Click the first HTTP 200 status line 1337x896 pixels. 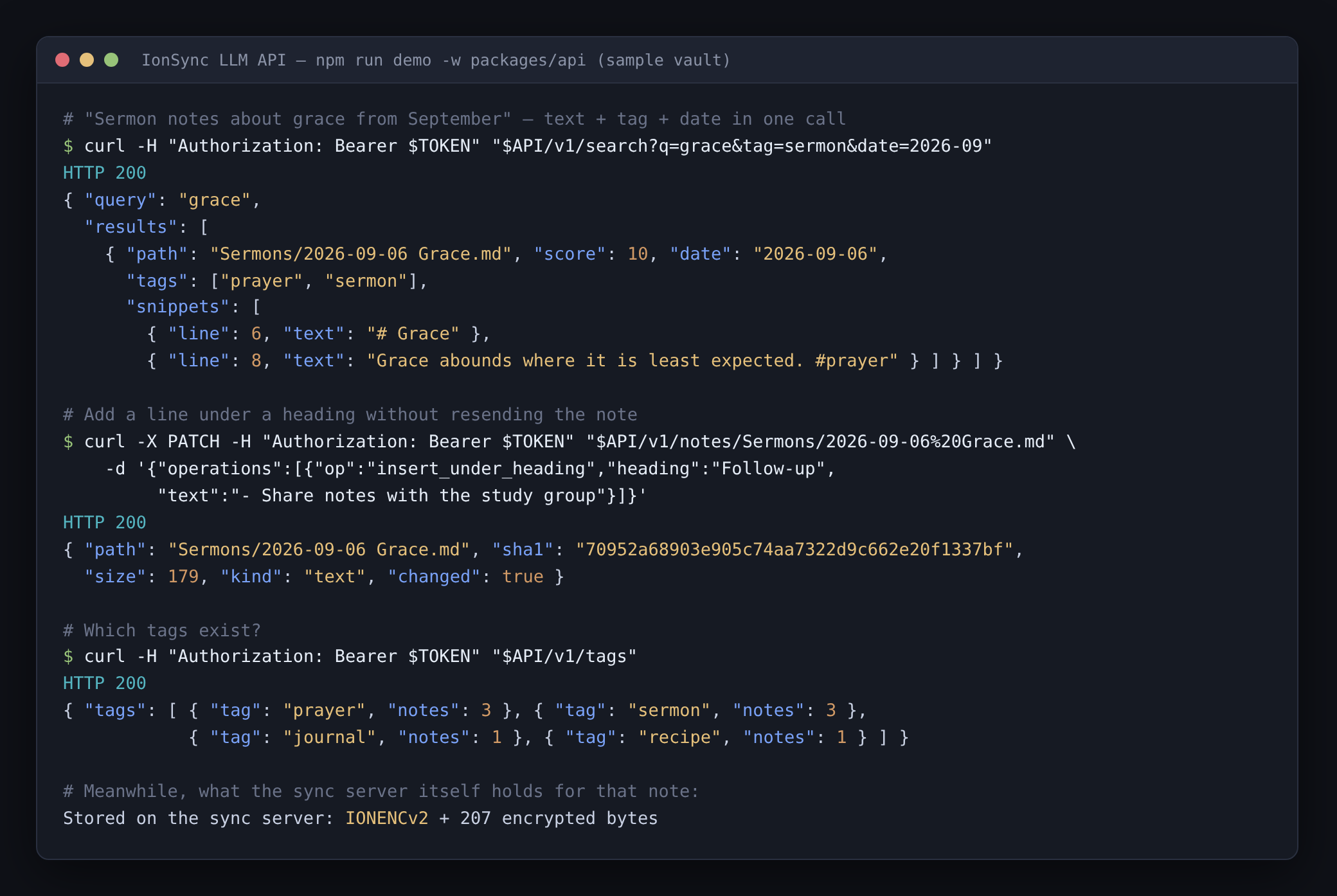coord(105,173)
